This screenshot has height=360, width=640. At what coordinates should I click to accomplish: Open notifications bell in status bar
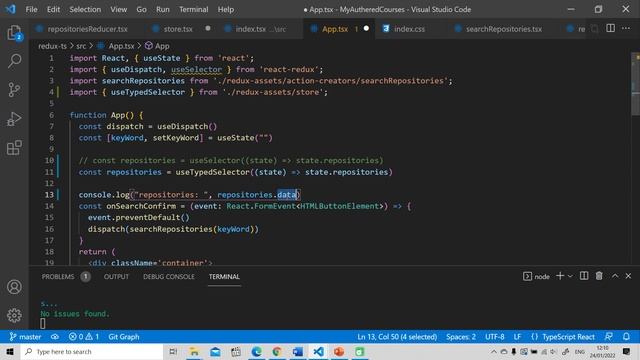point(626,337)
